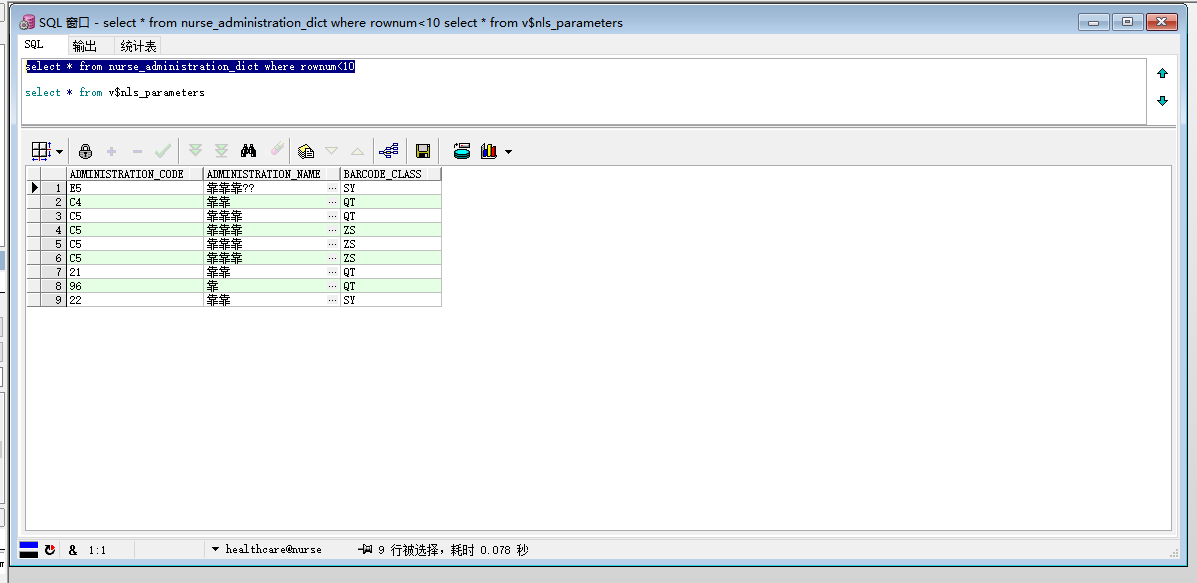Click the BARCODE_CLASS cell SY in row 1
This screenshot has height=583, width=1197.
[391, 188]
